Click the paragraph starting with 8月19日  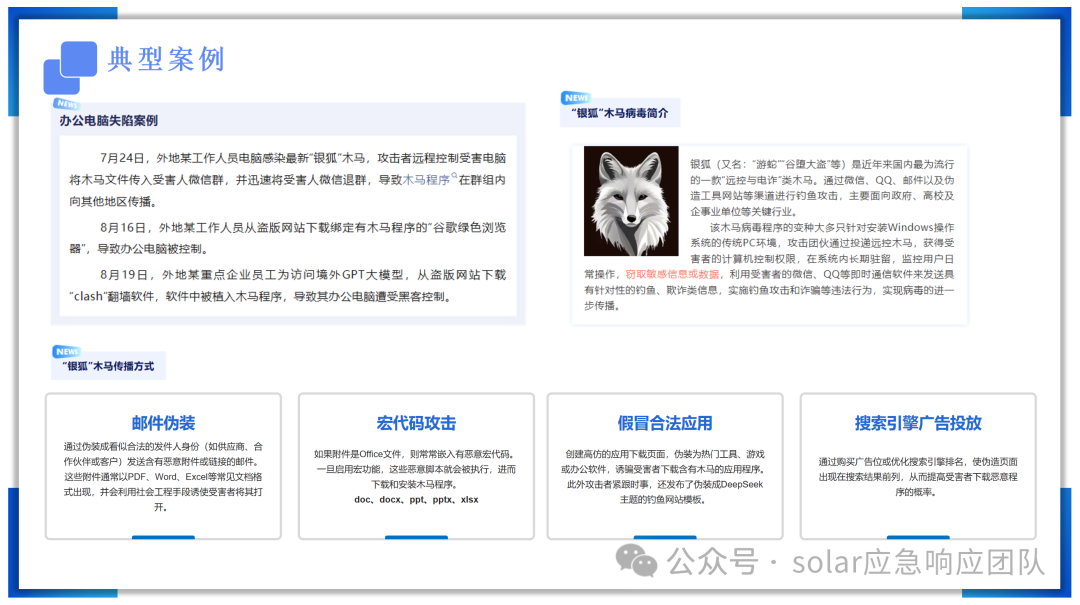coord(288,285)
